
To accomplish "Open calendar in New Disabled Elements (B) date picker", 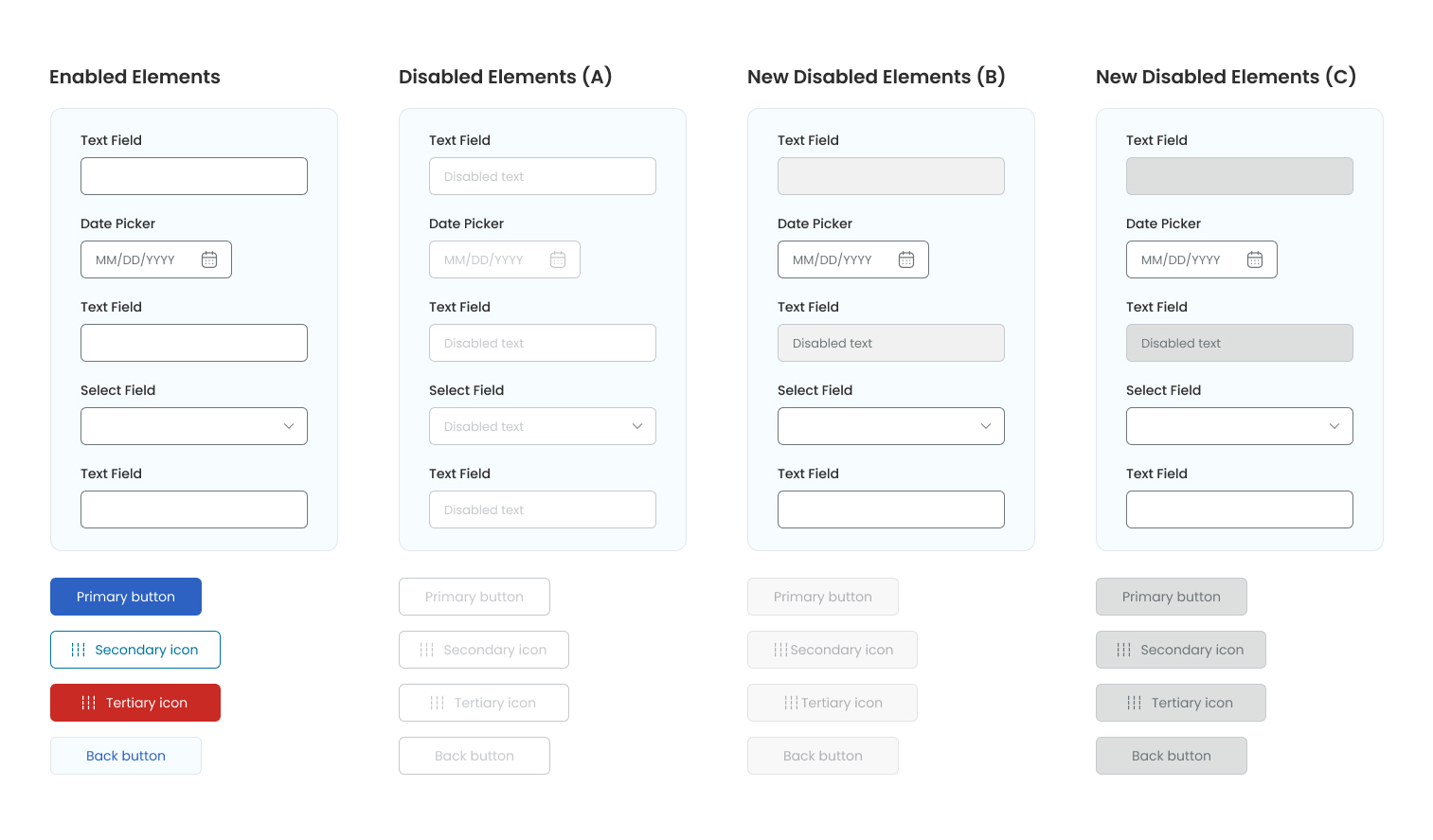I will [906, 259].
